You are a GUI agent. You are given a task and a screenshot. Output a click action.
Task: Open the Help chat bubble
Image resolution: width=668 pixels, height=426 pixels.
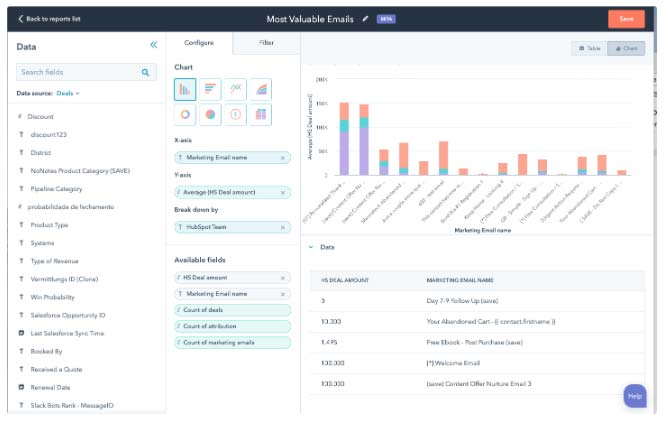635,396
